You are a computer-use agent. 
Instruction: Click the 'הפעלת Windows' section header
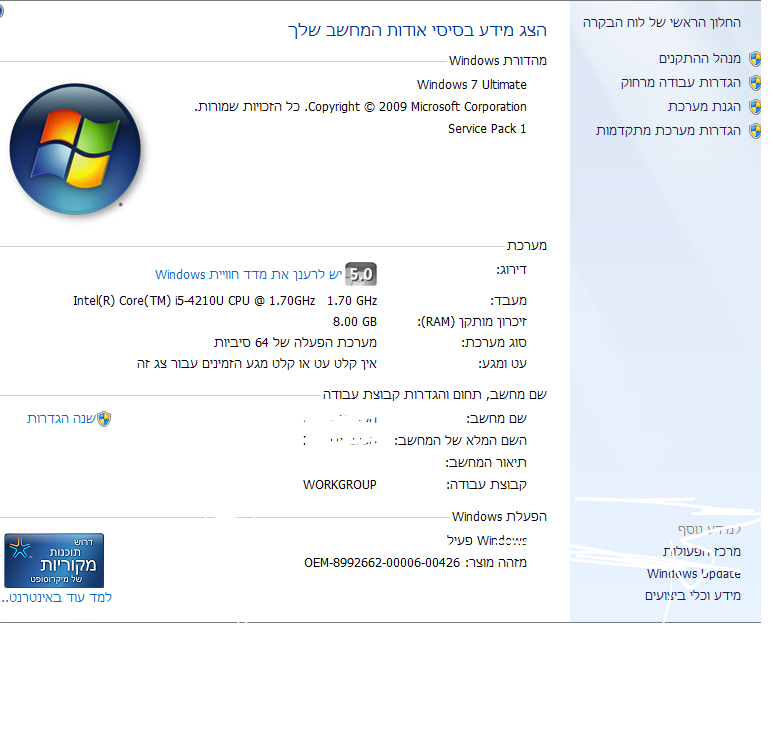pos(499,517)
